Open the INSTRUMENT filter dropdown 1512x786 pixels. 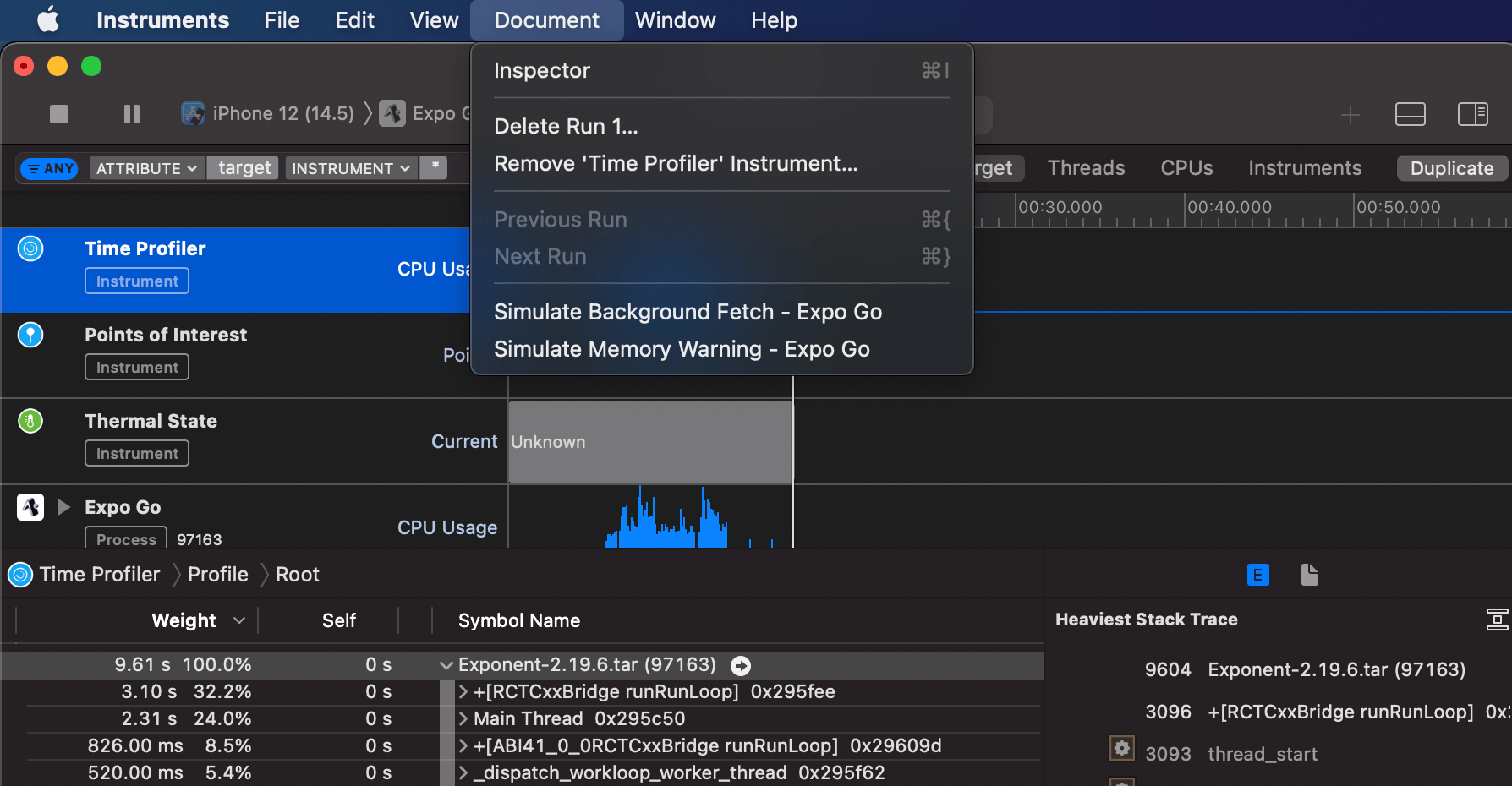click(x=350, y=168)
